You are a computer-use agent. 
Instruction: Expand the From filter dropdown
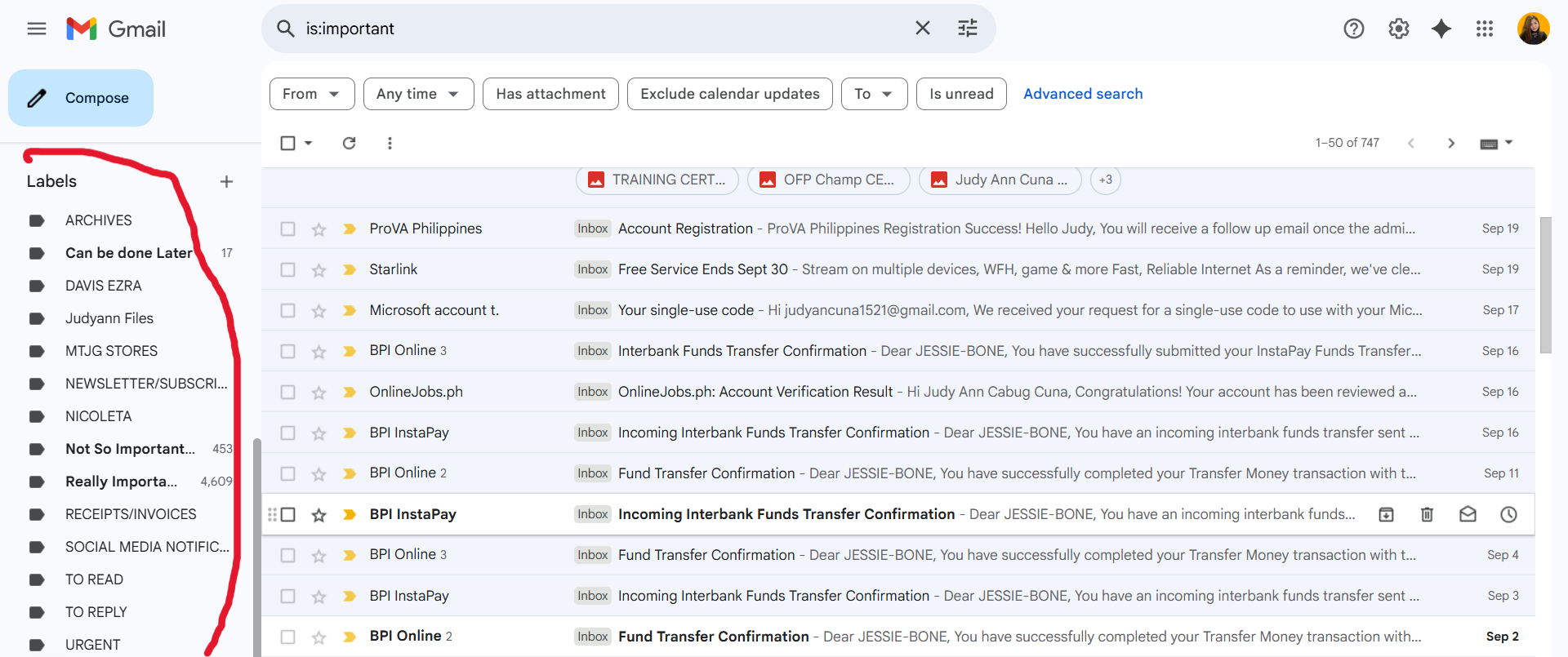[311, 94]
